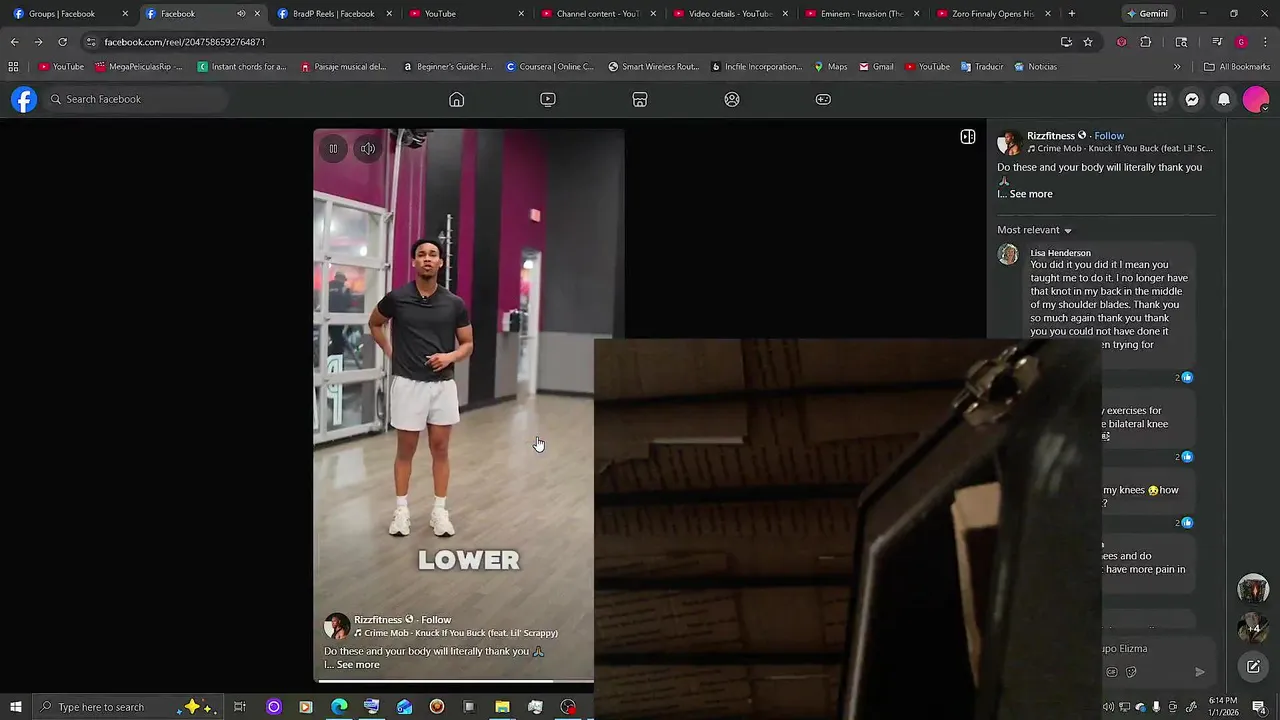This screenshot has width=1280, height=720.
Task: Open Chrome extensions puzzle icon
Action: click(1146, 42)
